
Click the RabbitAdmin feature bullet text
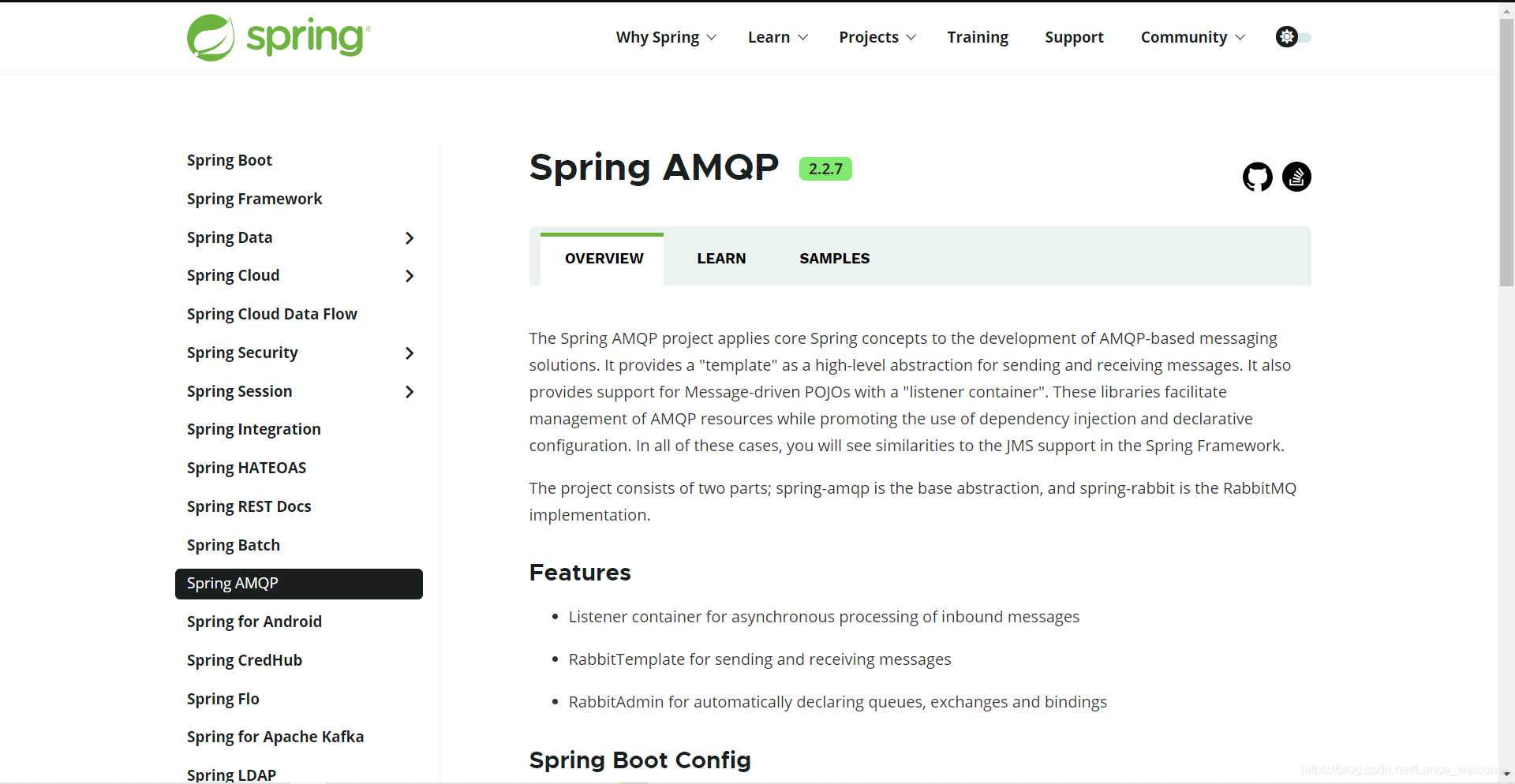[x=838, y=702]
